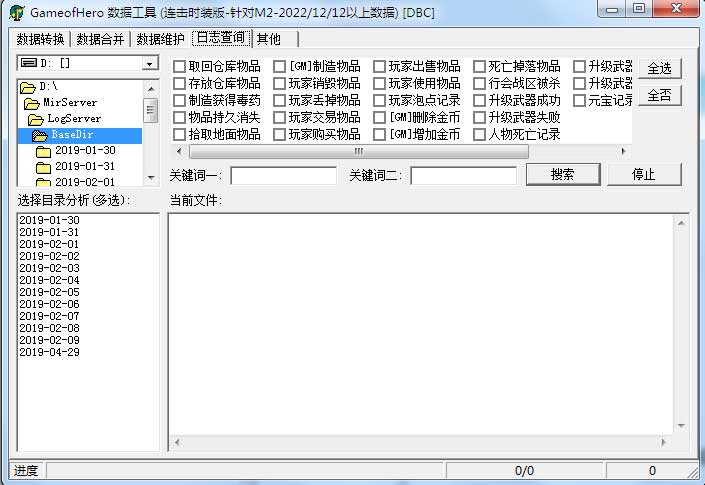
Task: Check 人物死亡记录 option
Action: click(x=480, y=134)
